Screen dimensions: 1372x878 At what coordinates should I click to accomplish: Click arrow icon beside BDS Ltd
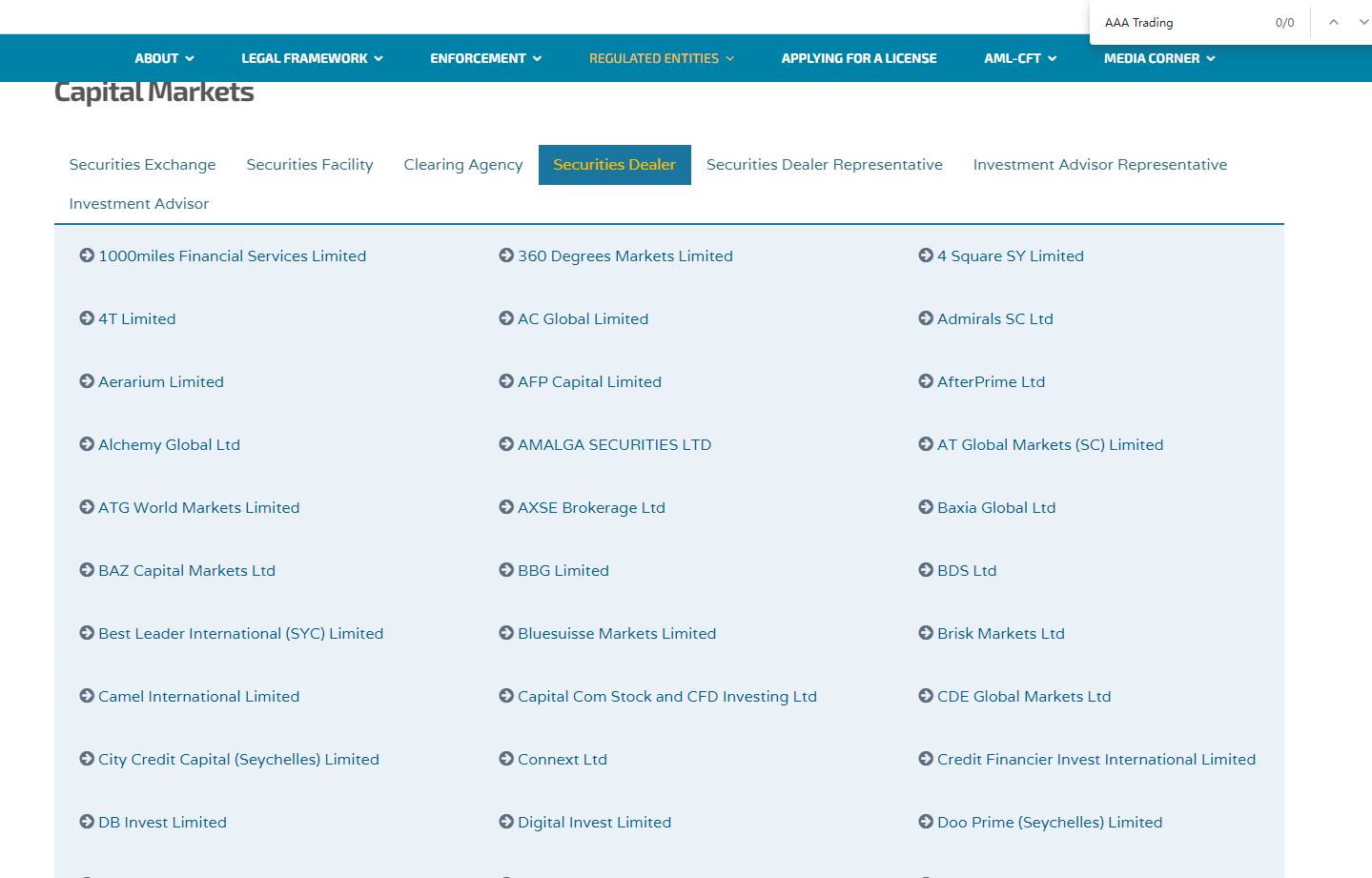tap(926, 570)
